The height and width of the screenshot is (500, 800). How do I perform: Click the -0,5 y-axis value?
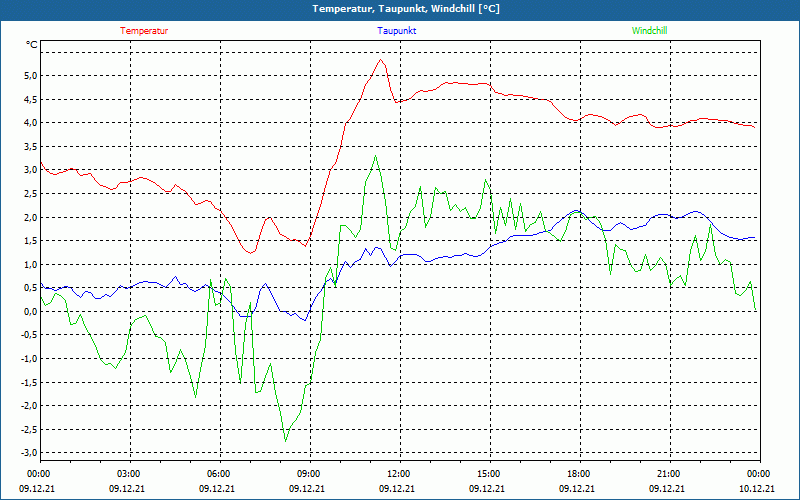30,335
